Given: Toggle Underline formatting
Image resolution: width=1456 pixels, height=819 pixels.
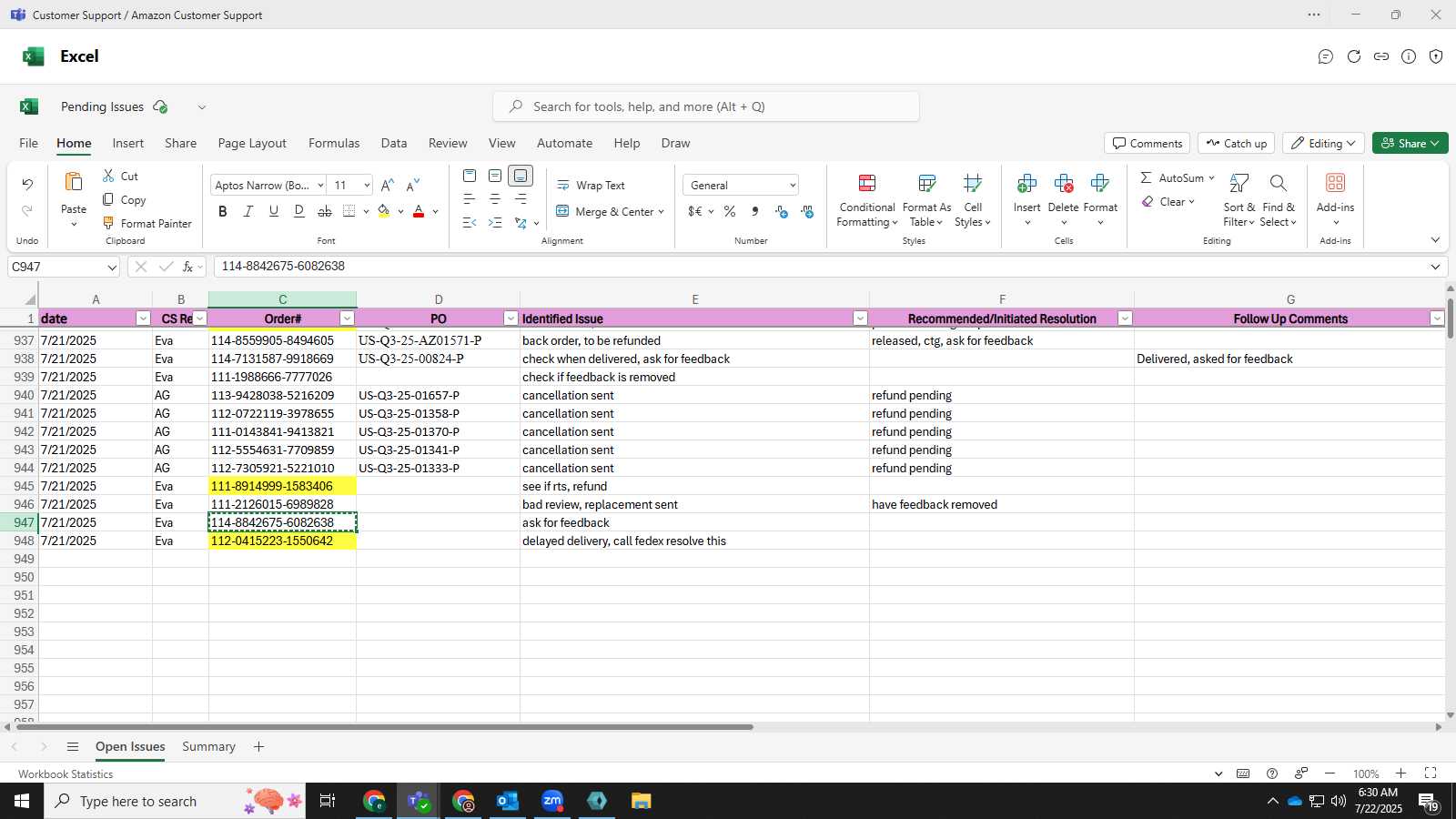Looking at the screenshot, I should 274,211.
